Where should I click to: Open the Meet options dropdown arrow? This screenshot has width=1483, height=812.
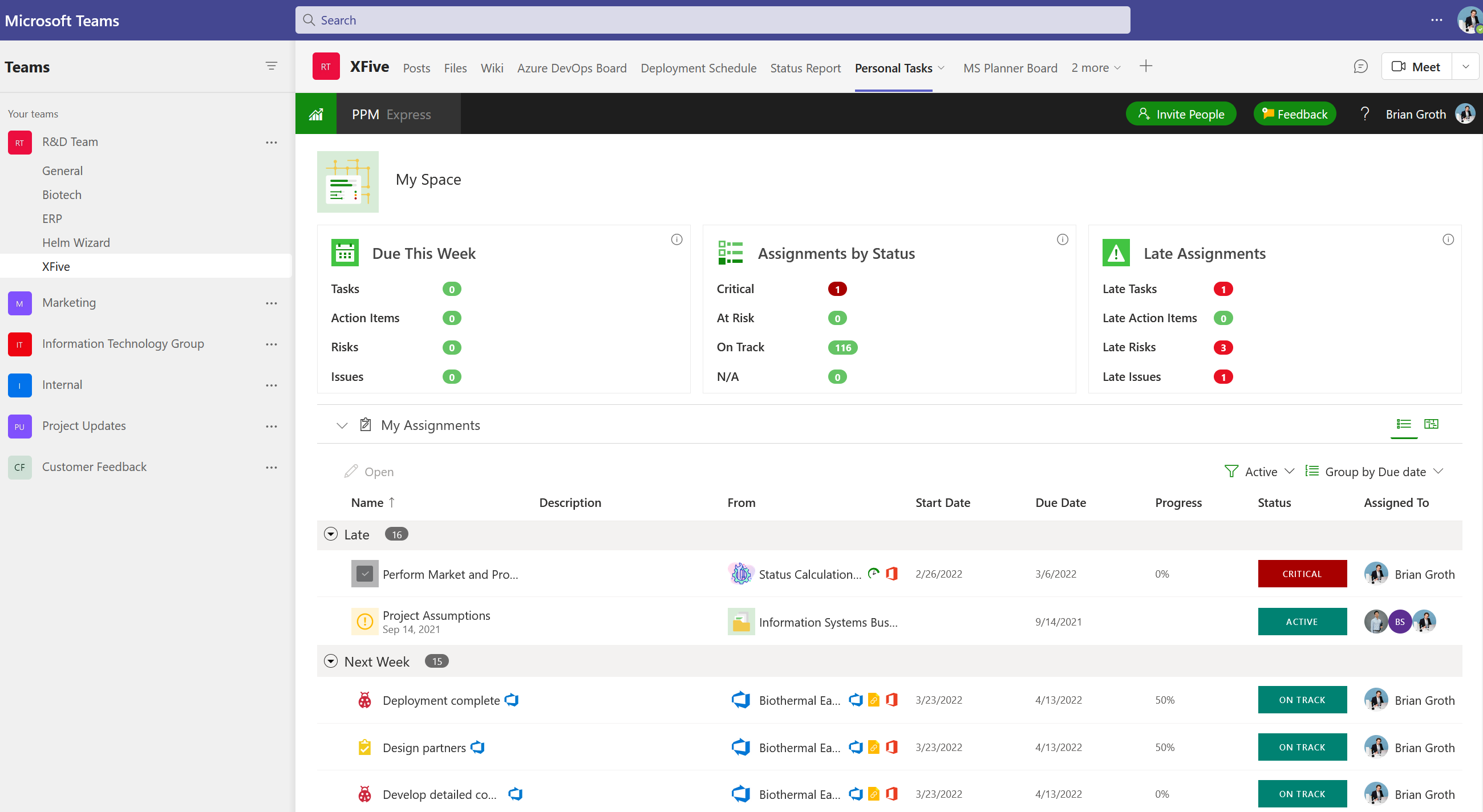(1466, 67)
